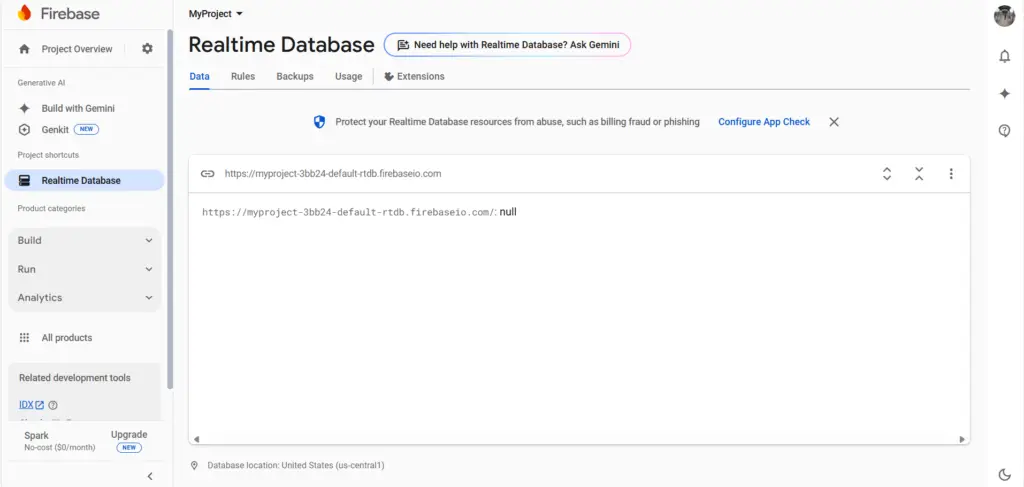
Task: Click the Build with Gemini sparkle icon
Action: (24, 108)
